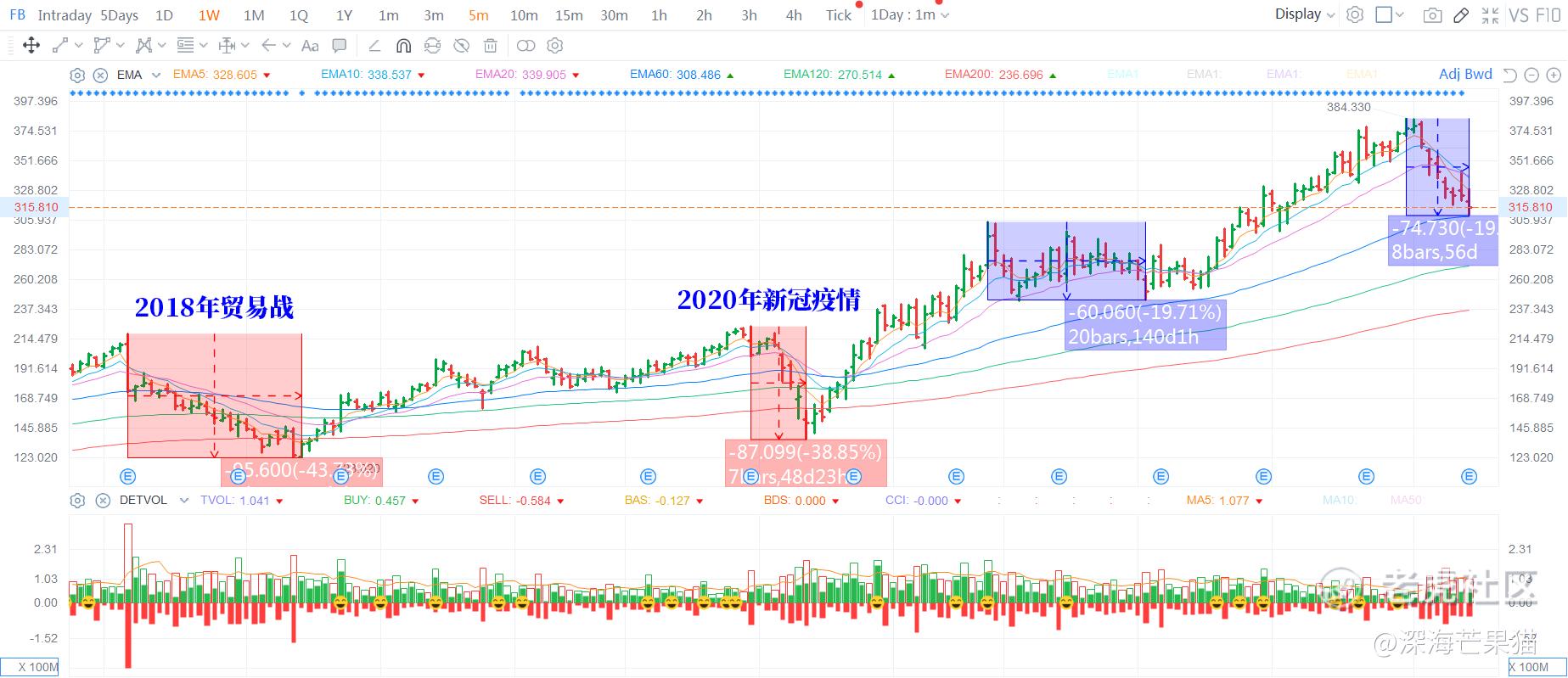1568x678 pixels.
Task: Expand pattern tool options arrow
Action: (x=162, y=46)
